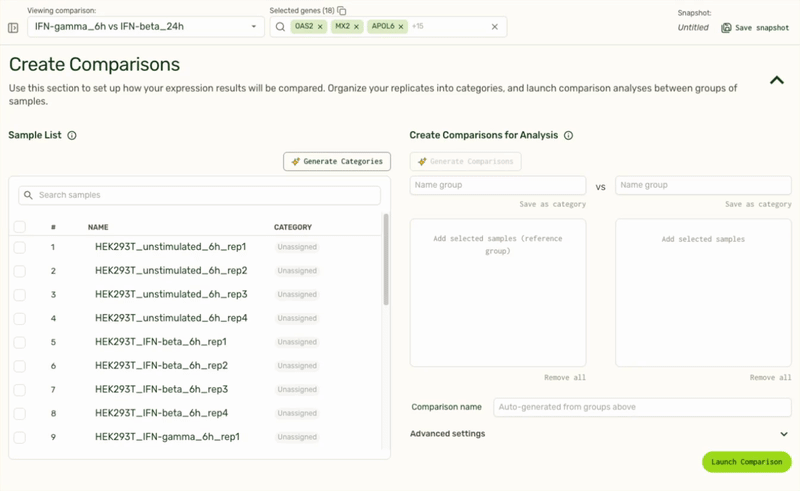Save reference group as category
The height and width of the screenshot is (491, 800).
553,204
